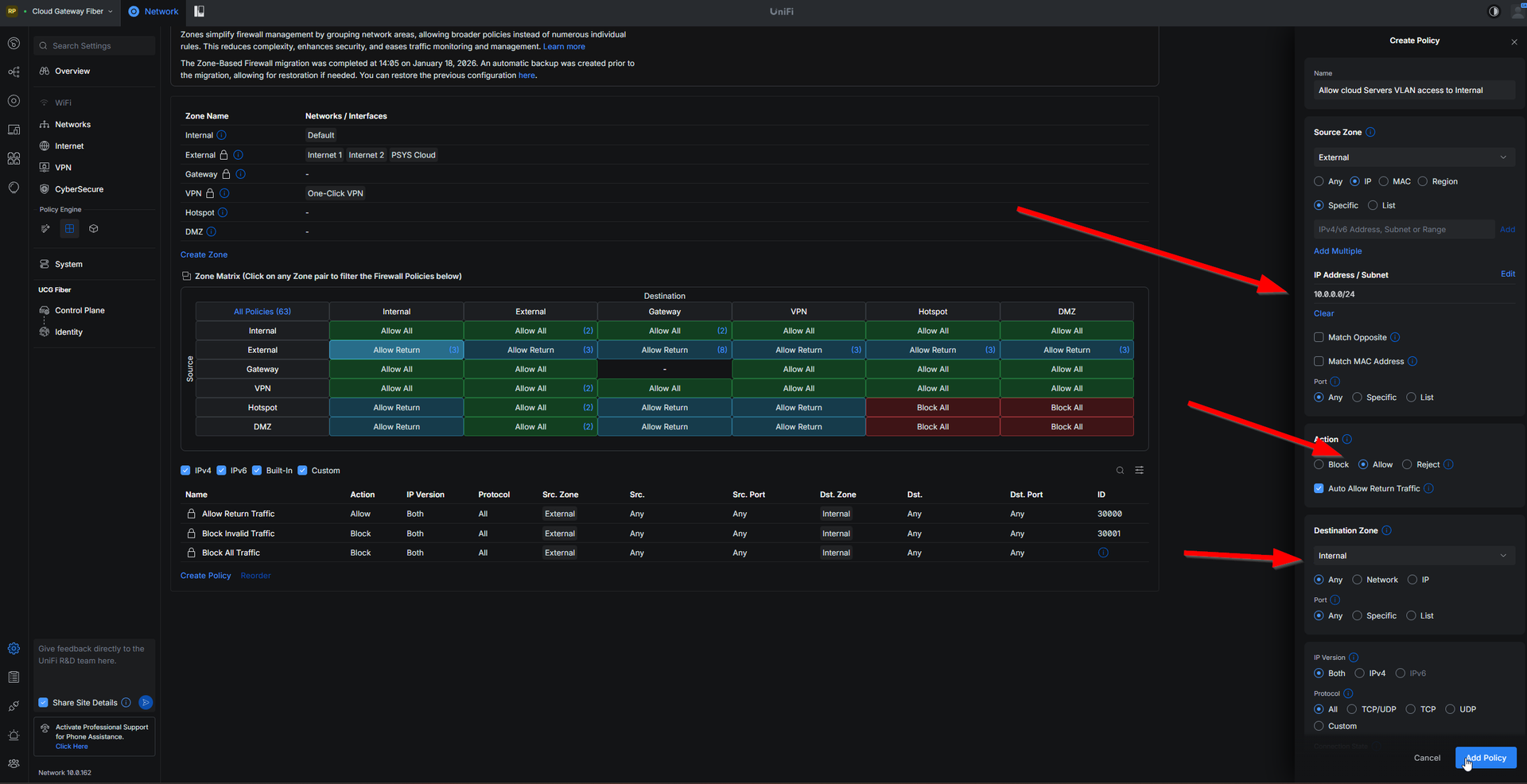Click the info icon next to Internal zone
The image size is (1527, 784).
pos(222,135)
